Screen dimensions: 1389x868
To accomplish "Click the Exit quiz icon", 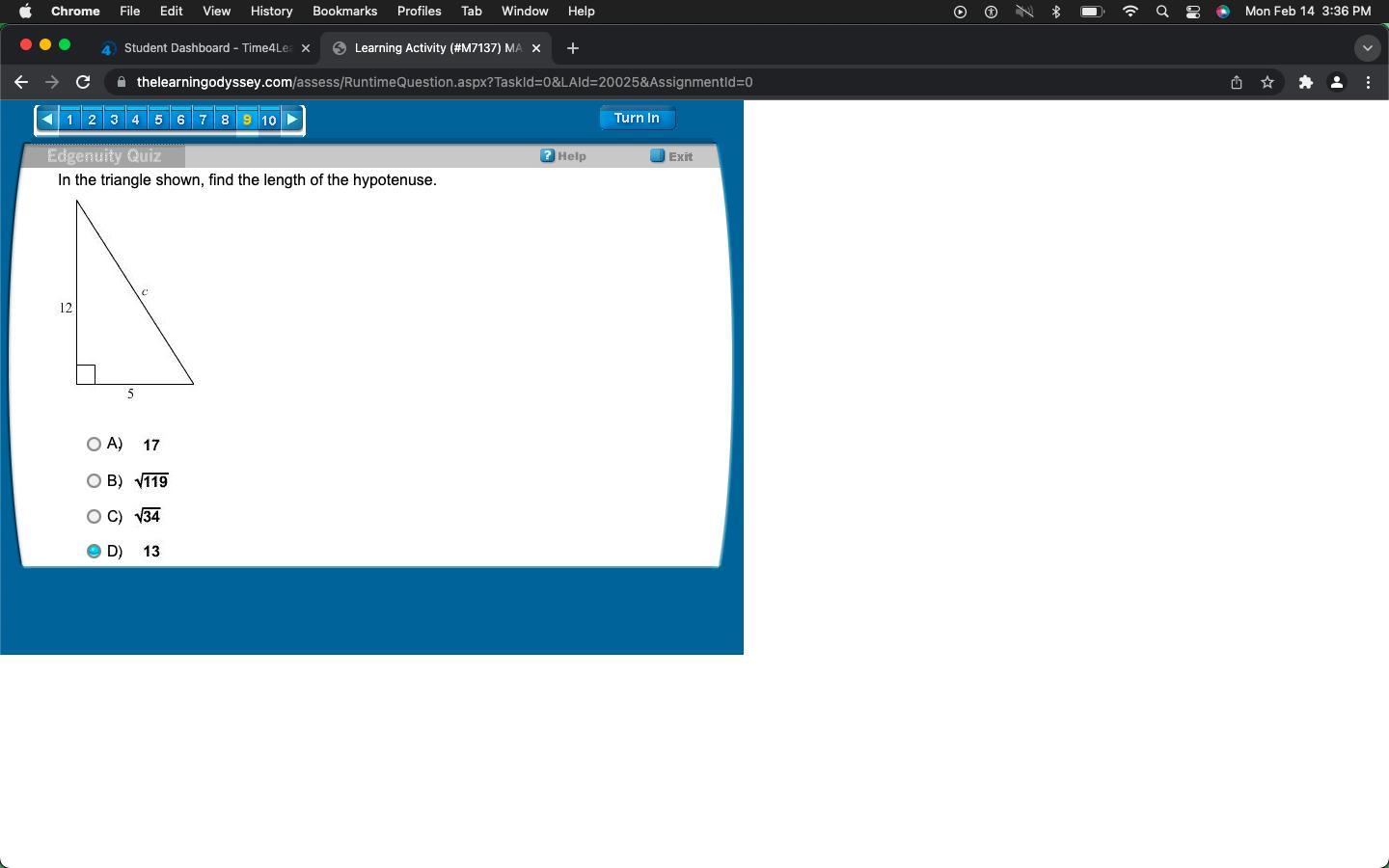I will click(x=657, y=155).
